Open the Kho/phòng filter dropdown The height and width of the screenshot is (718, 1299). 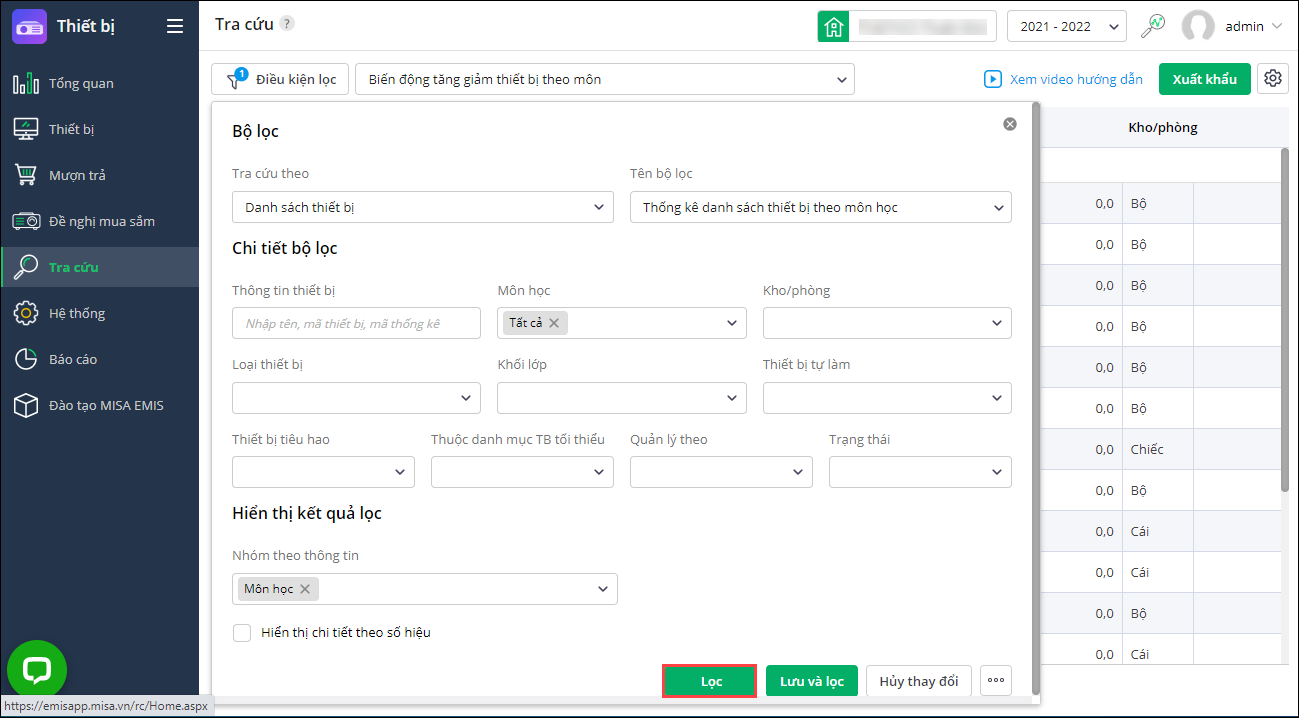point(887,323)
